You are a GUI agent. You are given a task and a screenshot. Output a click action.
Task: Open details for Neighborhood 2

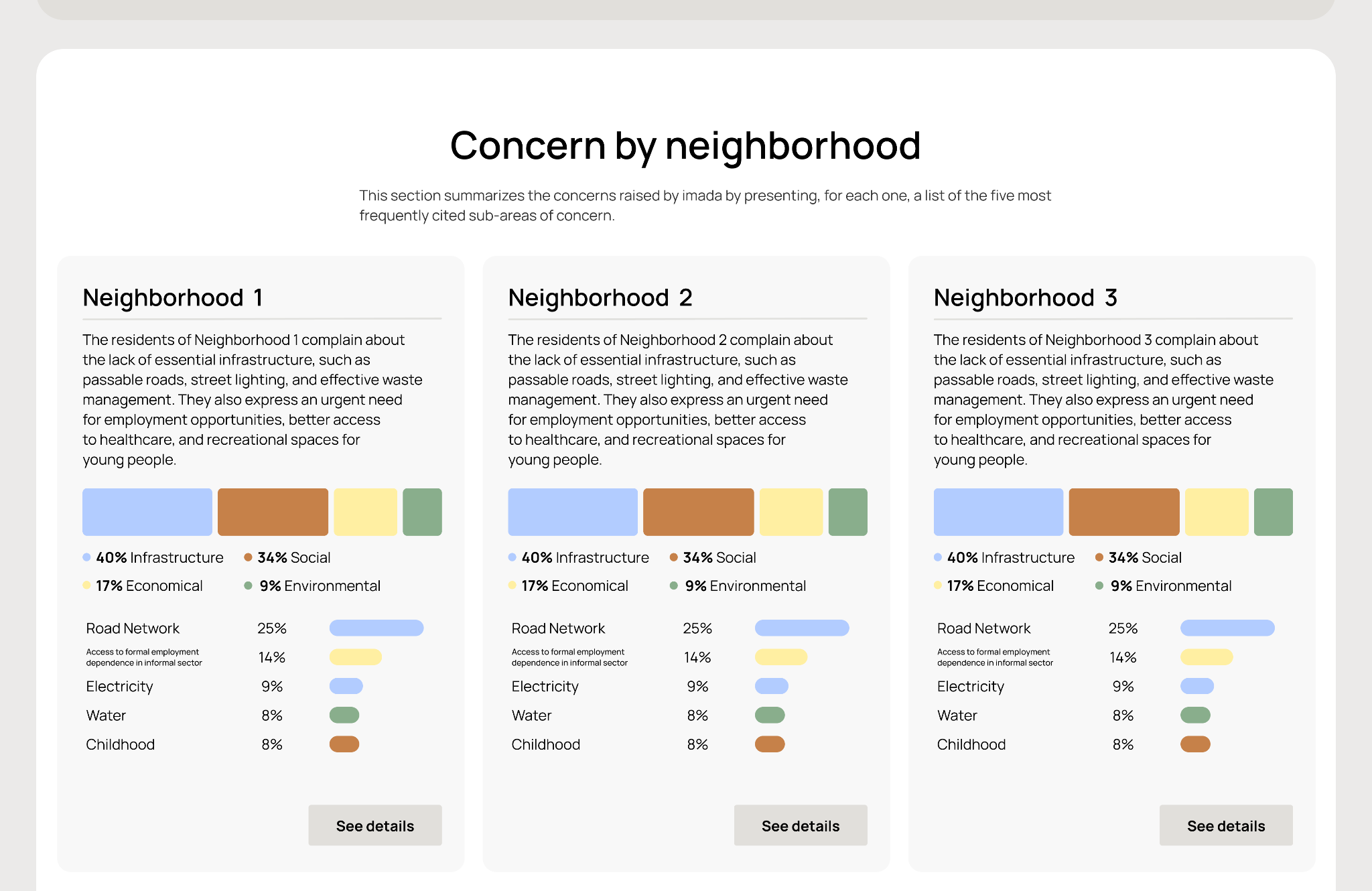coord(801,825)
